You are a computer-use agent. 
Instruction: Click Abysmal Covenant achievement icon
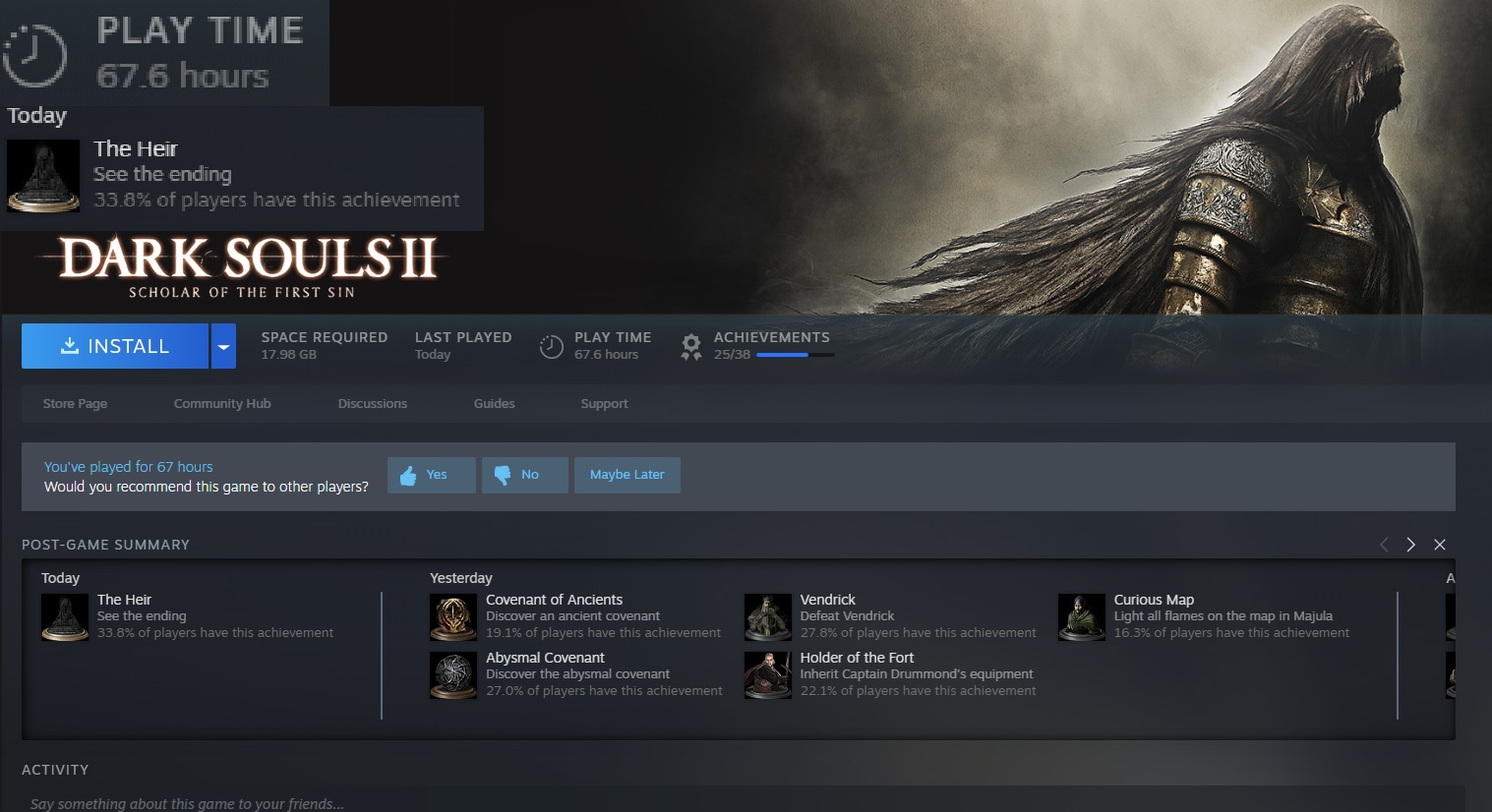tap(453, 675)
